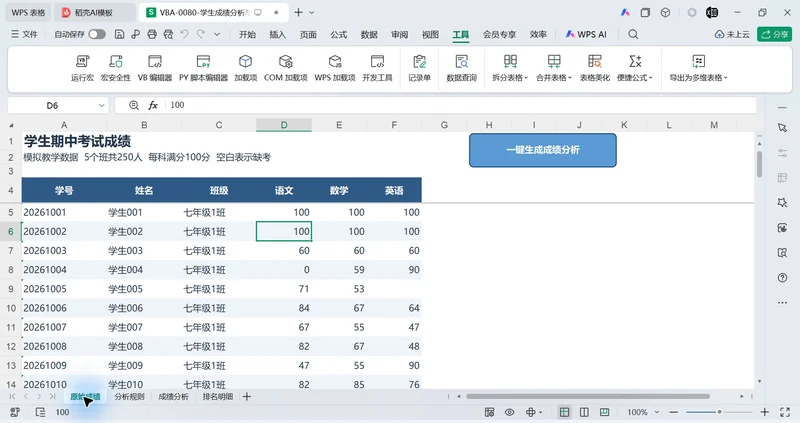The height and width of the screenshot is (423, 800).
Task: Click the Not uploaded (未上云) cloud button
Action: tap(732, 34)
